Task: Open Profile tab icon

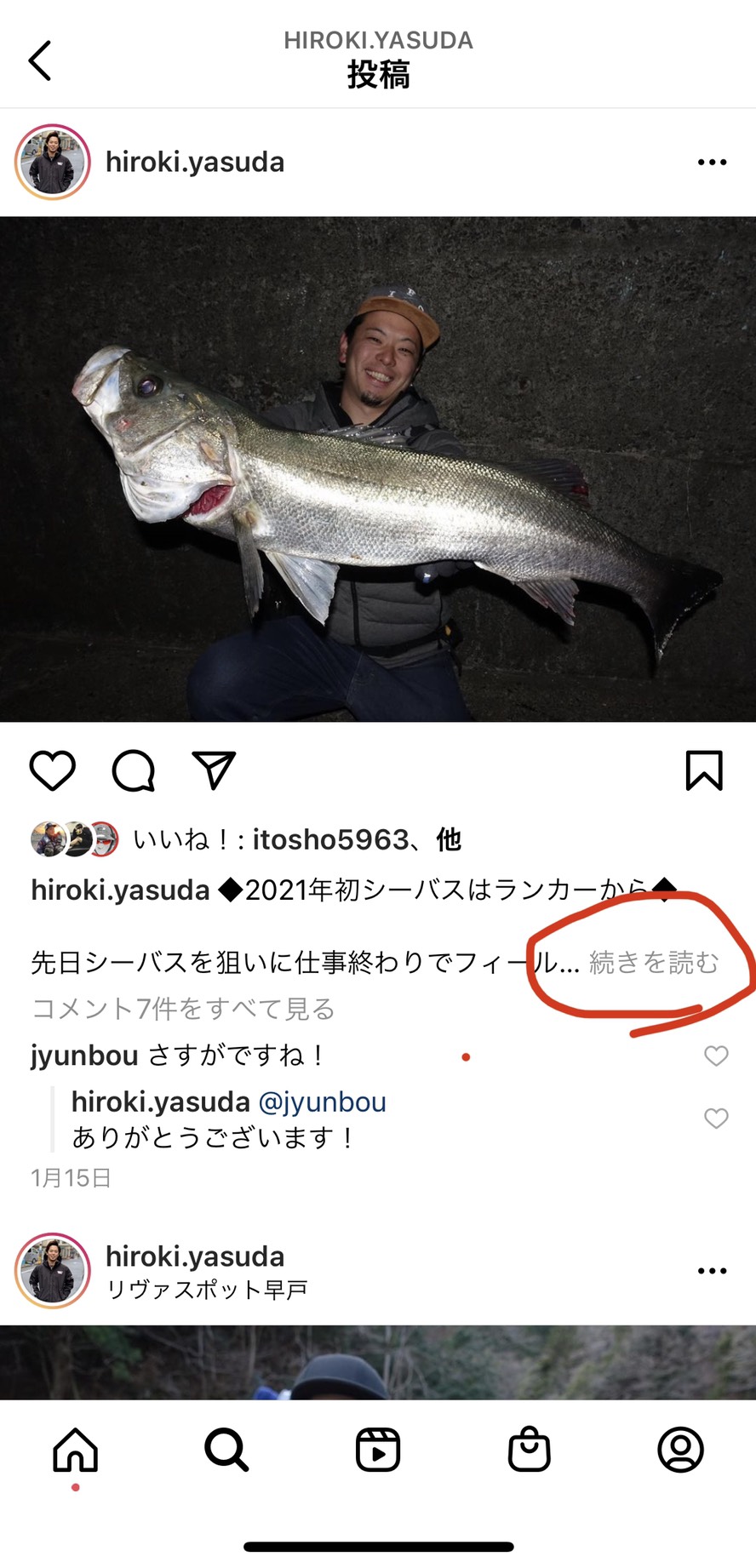Action: point(681,1450)
